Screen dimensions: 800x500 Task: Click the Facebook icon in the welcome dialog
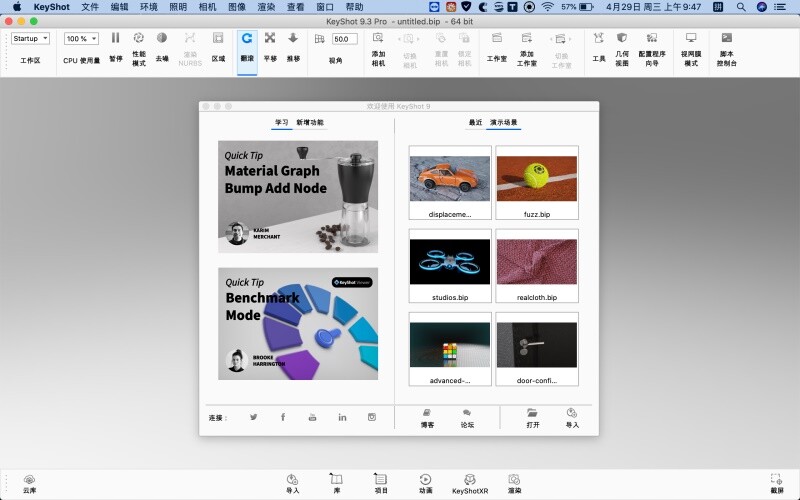click(x=283, y=417)
